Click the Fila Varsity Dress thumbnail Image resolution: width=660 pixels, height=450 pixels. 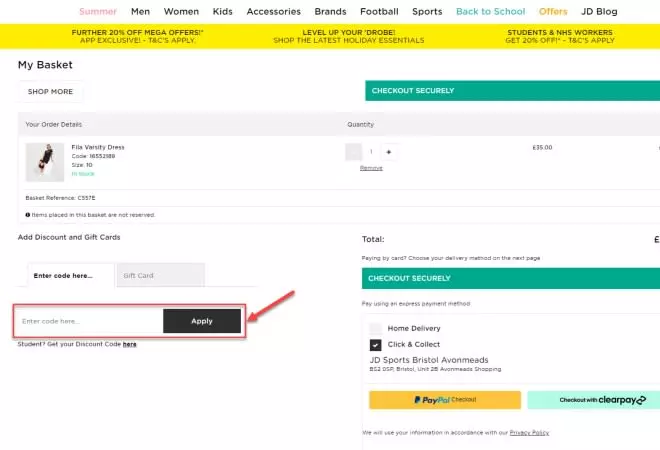[x=45, y=161]
